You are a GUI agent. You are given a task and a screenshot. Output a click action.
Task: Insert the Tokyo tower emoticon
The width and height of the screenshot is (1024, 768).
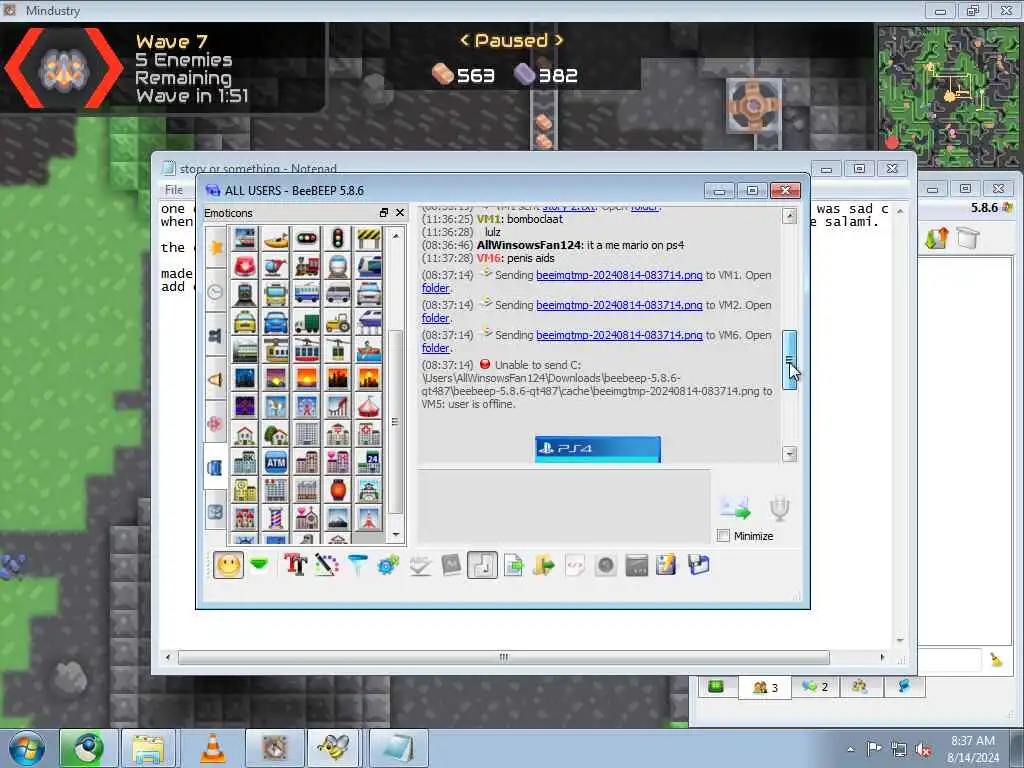pos(368,518)
